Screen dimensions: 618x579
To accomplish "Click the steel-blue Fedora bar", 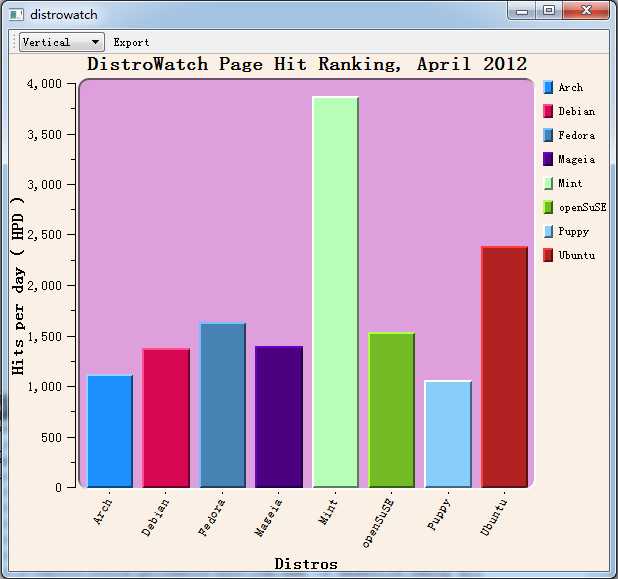I will coord(223,405).
